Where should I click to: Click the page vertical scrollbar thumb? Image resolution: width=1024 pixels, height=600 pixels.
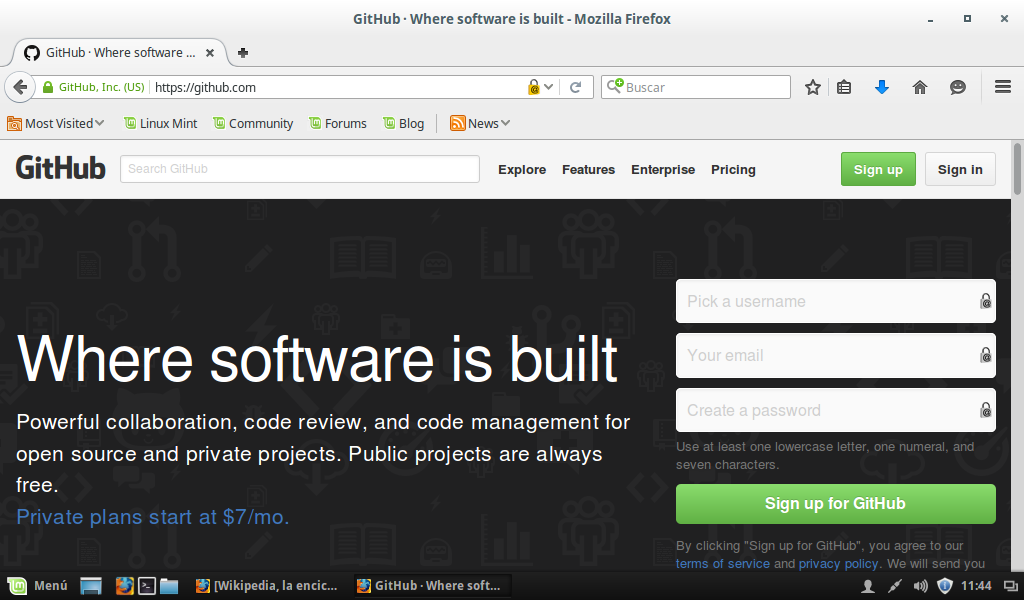coord(1017,169)
